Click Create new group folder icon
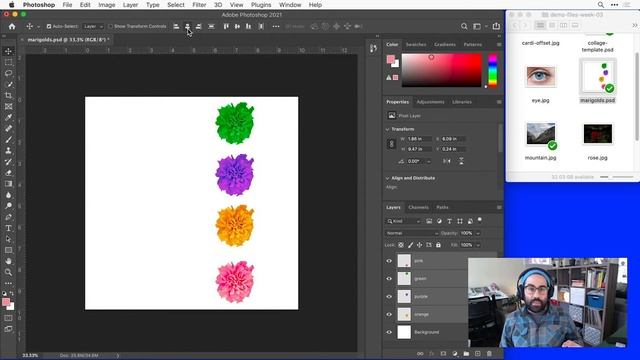Viewport: 640px width, 360px height. 466,353
